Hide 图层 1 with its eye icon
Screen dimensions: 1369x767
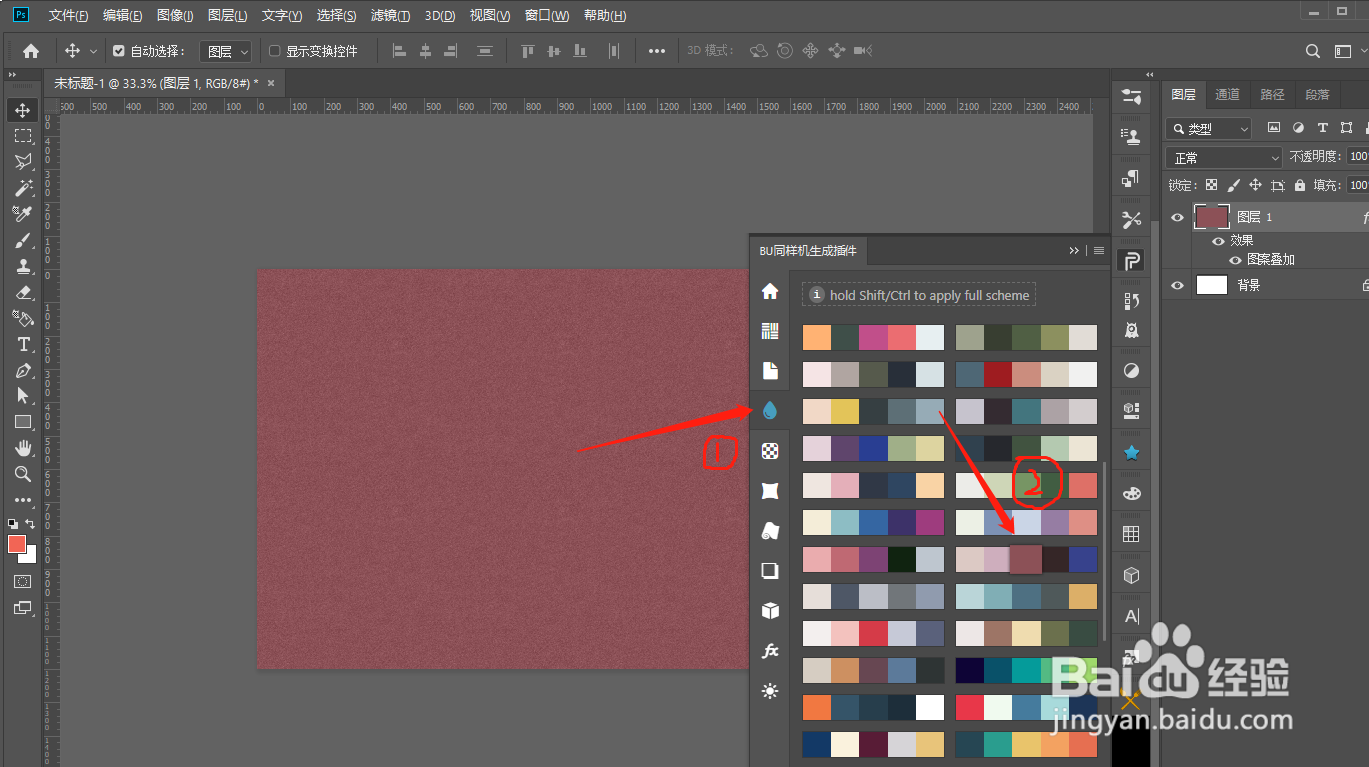(x=1178, y=217)
